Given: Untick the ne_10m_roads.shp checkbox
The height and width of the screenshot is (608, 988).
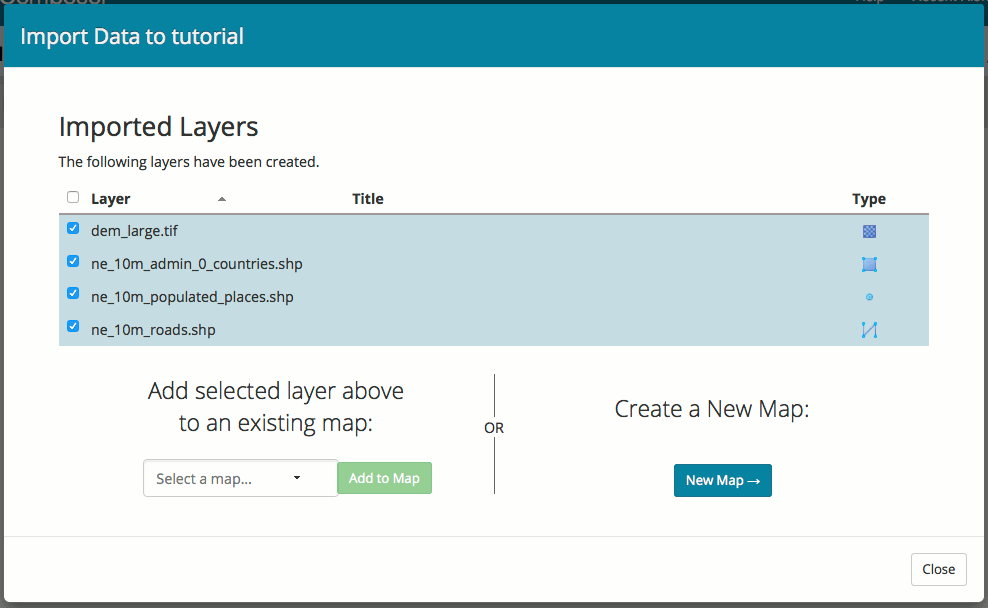Looking at the screenshot, I should 73,327.
